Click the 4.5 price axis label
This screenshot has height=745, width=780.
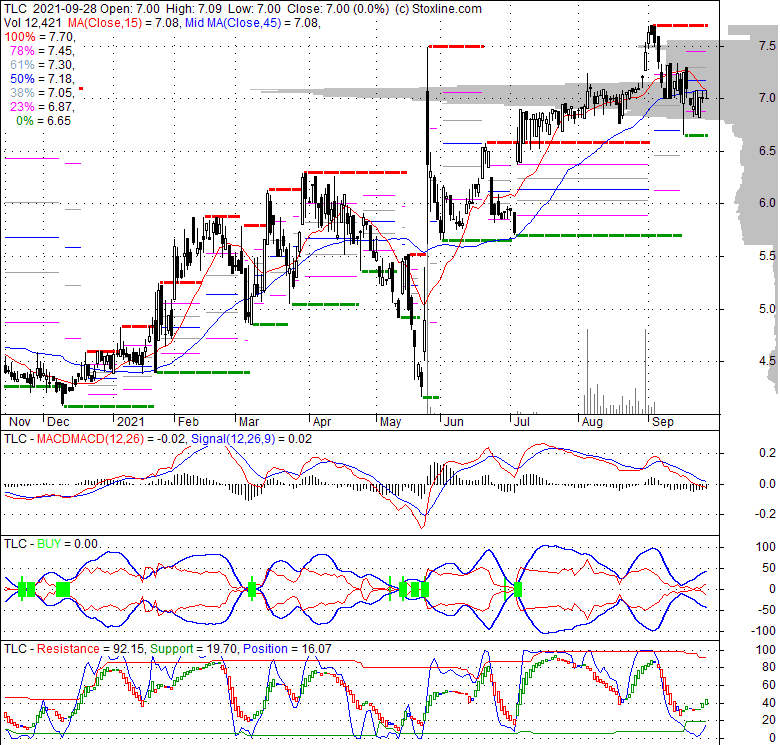767,361
